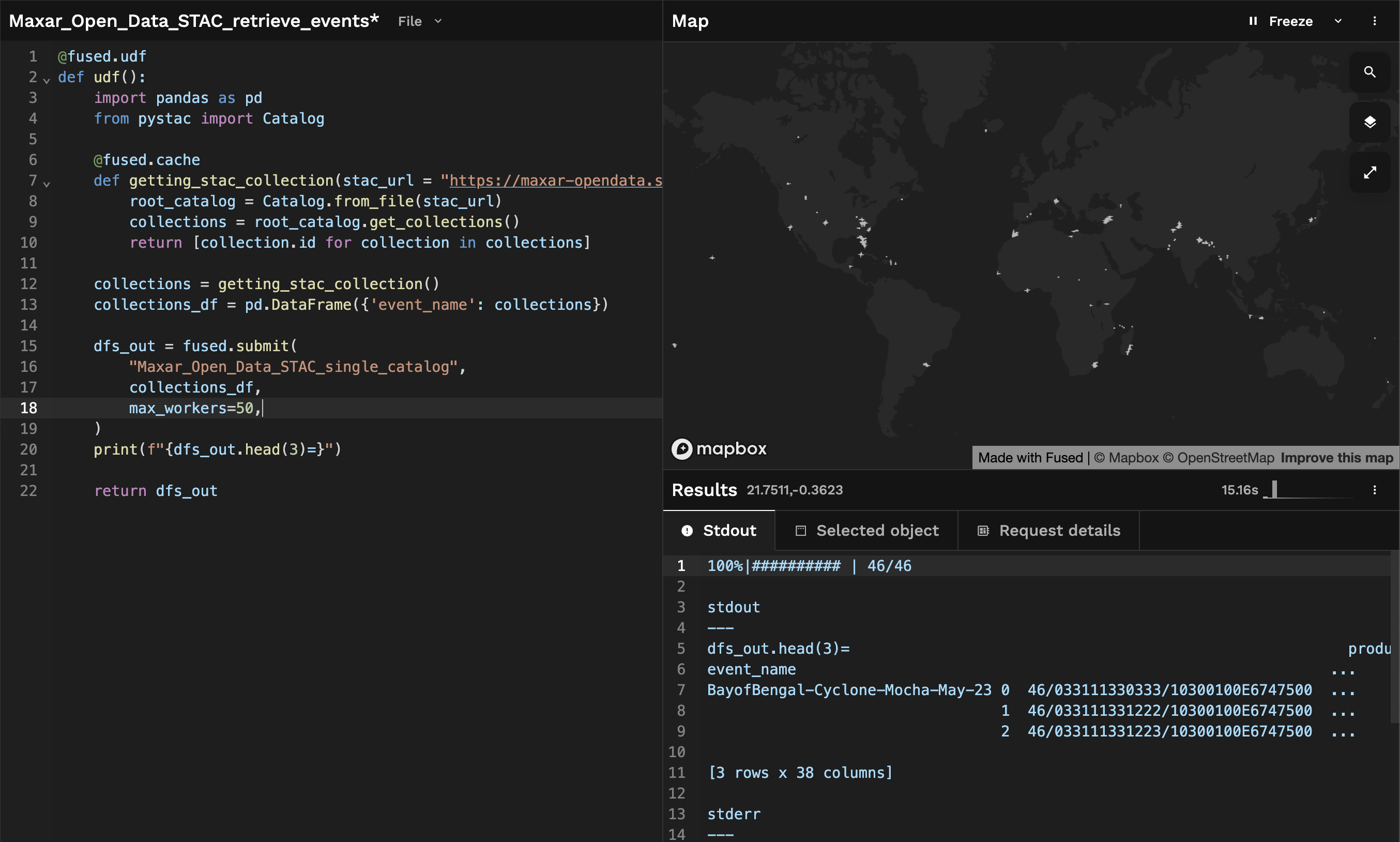
Task: Open the File dropdown menu
Action: click(x=420, y=21)
